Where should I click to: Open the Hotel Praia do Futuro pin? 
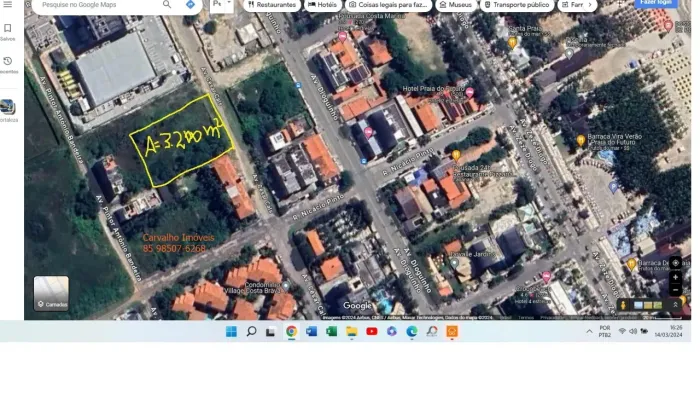click(470, 92)
